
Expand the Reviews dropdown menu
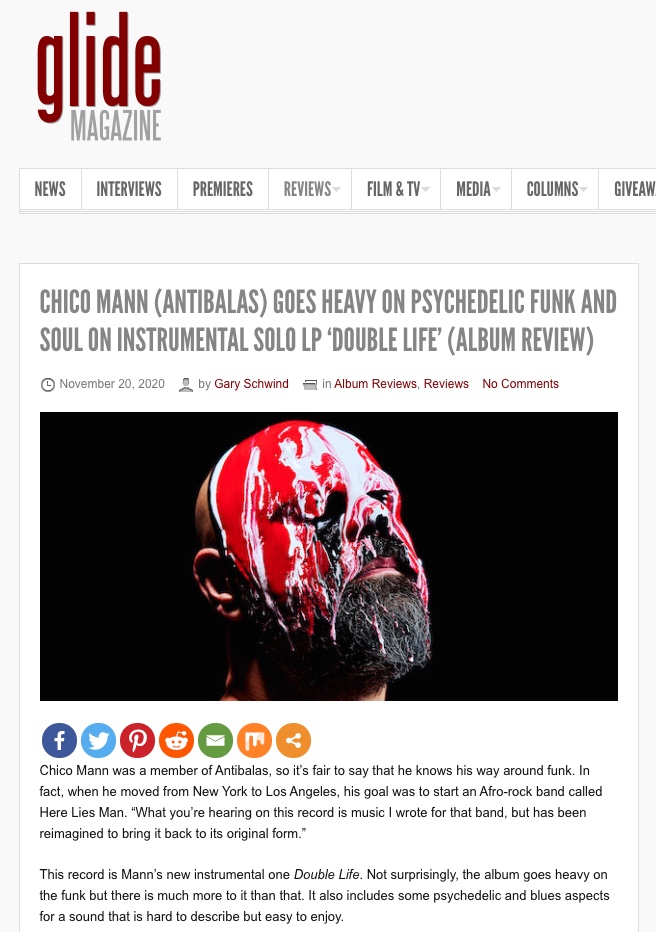coord(310,189)
